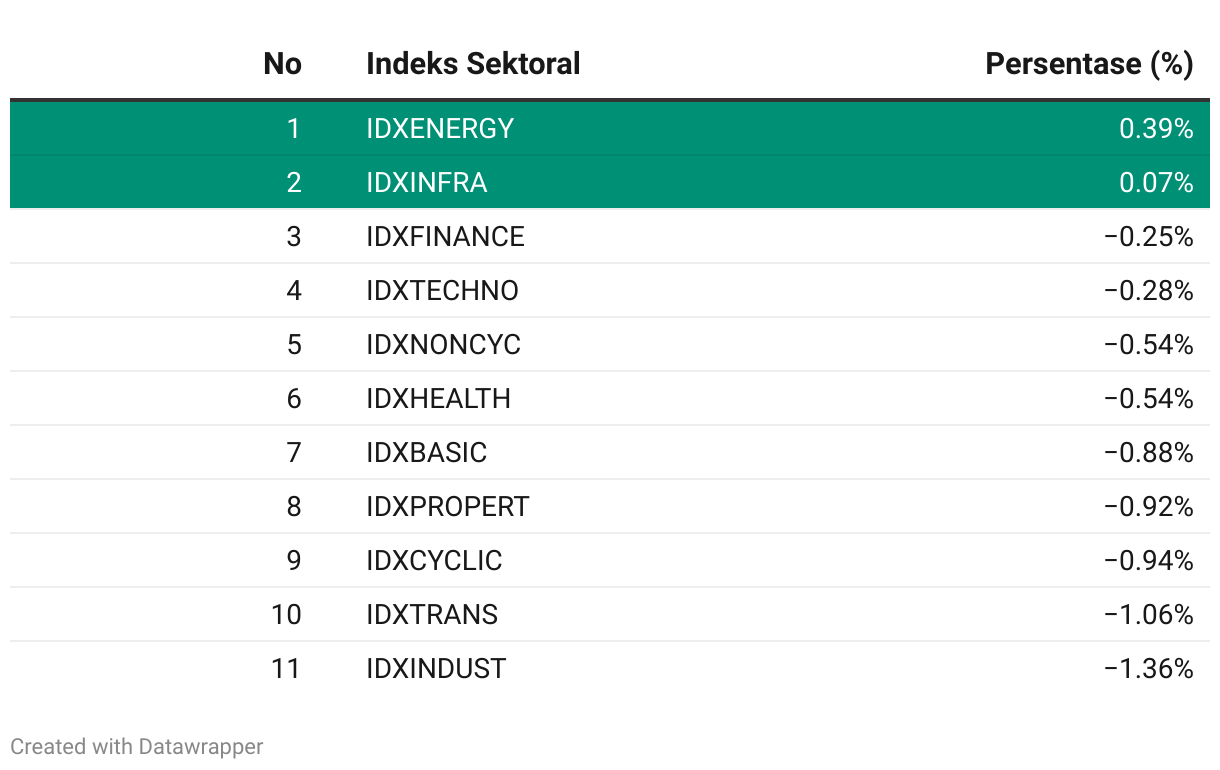This screenshot has height=770, width=1220.
Task: Select the IDXINFRA row label
Action: point(427,183)
